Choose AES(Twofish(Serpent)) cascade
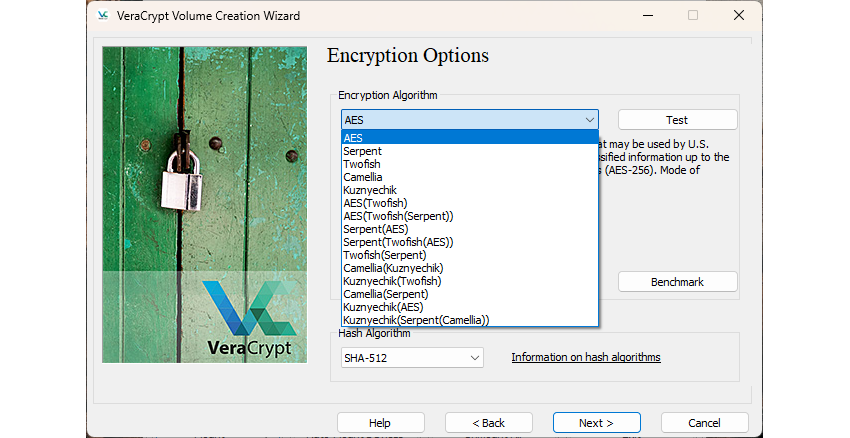The width and height of the screenshot is (850, 438). pyautogui.click(x=469, y=216)
